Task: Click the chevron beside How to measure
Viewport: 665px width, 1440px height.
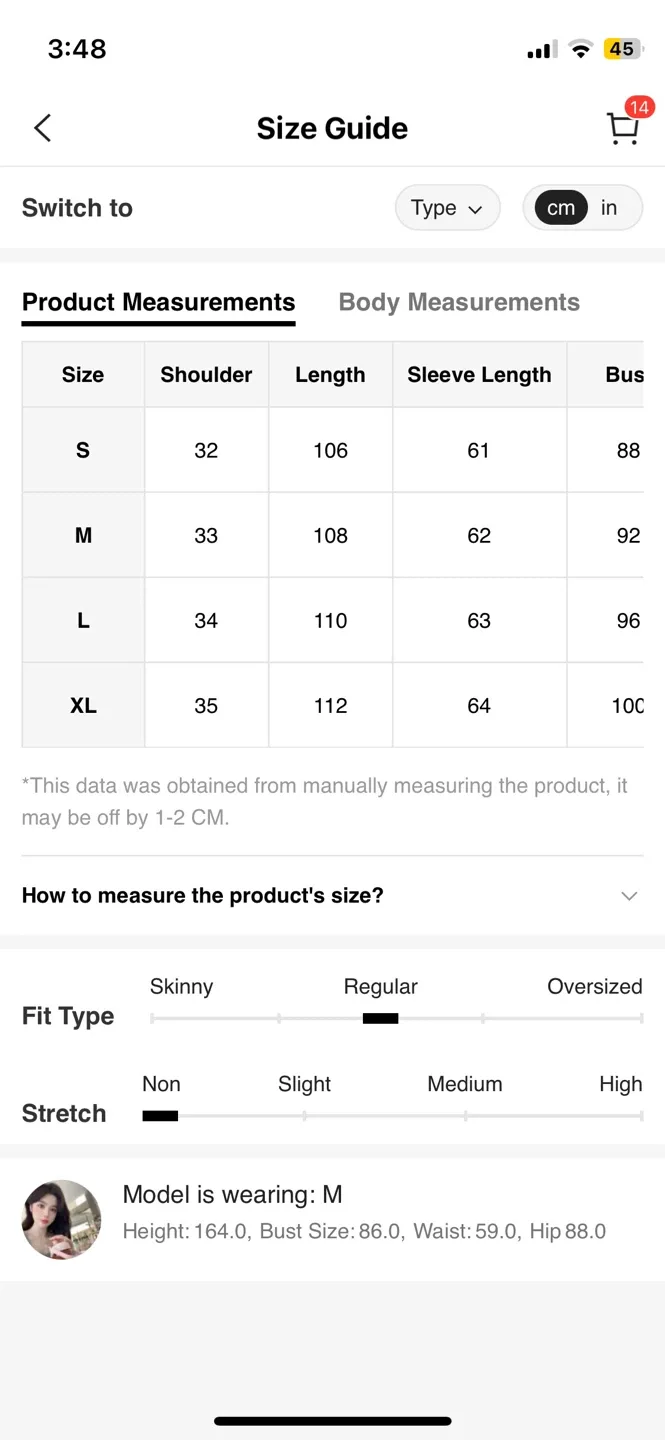Action: point(629,896)
